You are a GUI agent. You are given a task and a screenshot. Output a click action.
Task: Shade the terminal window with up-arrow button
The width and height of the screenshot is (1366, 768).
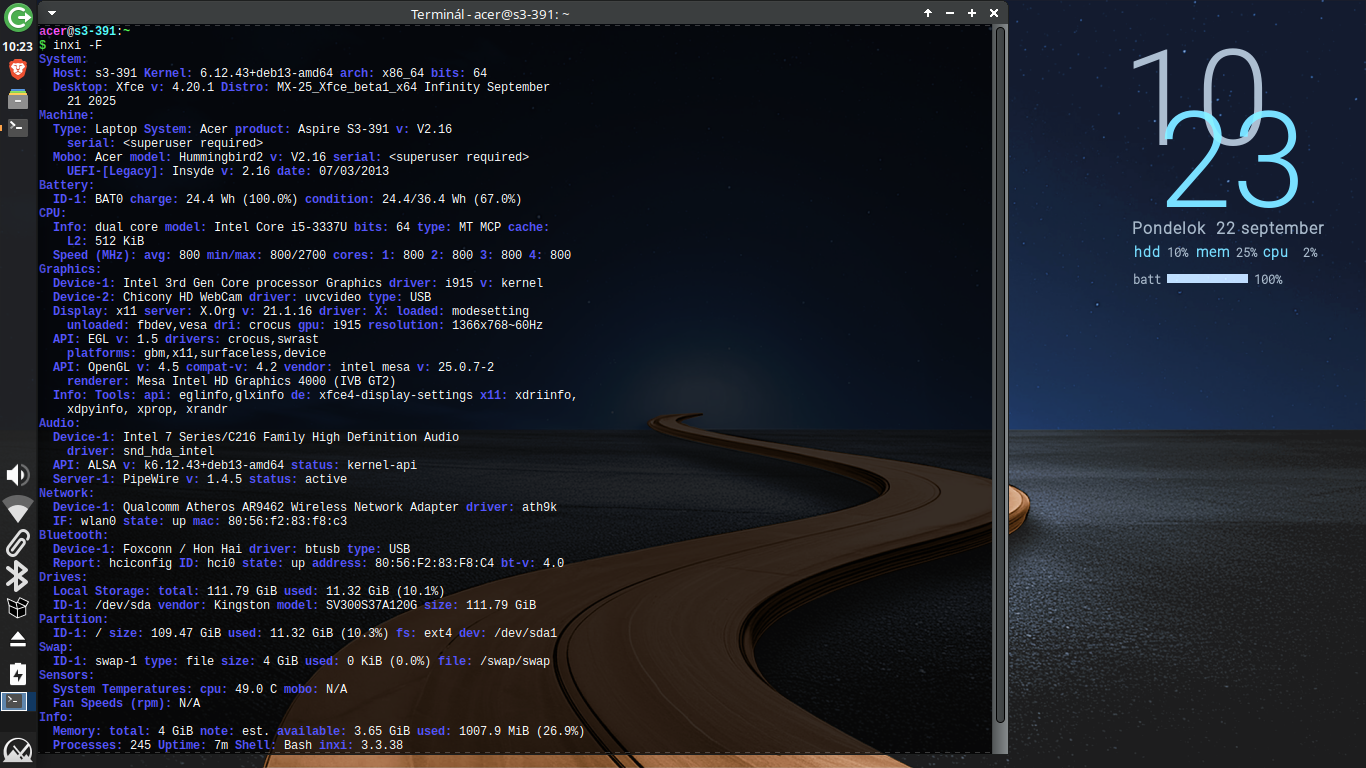click(928, 13)
